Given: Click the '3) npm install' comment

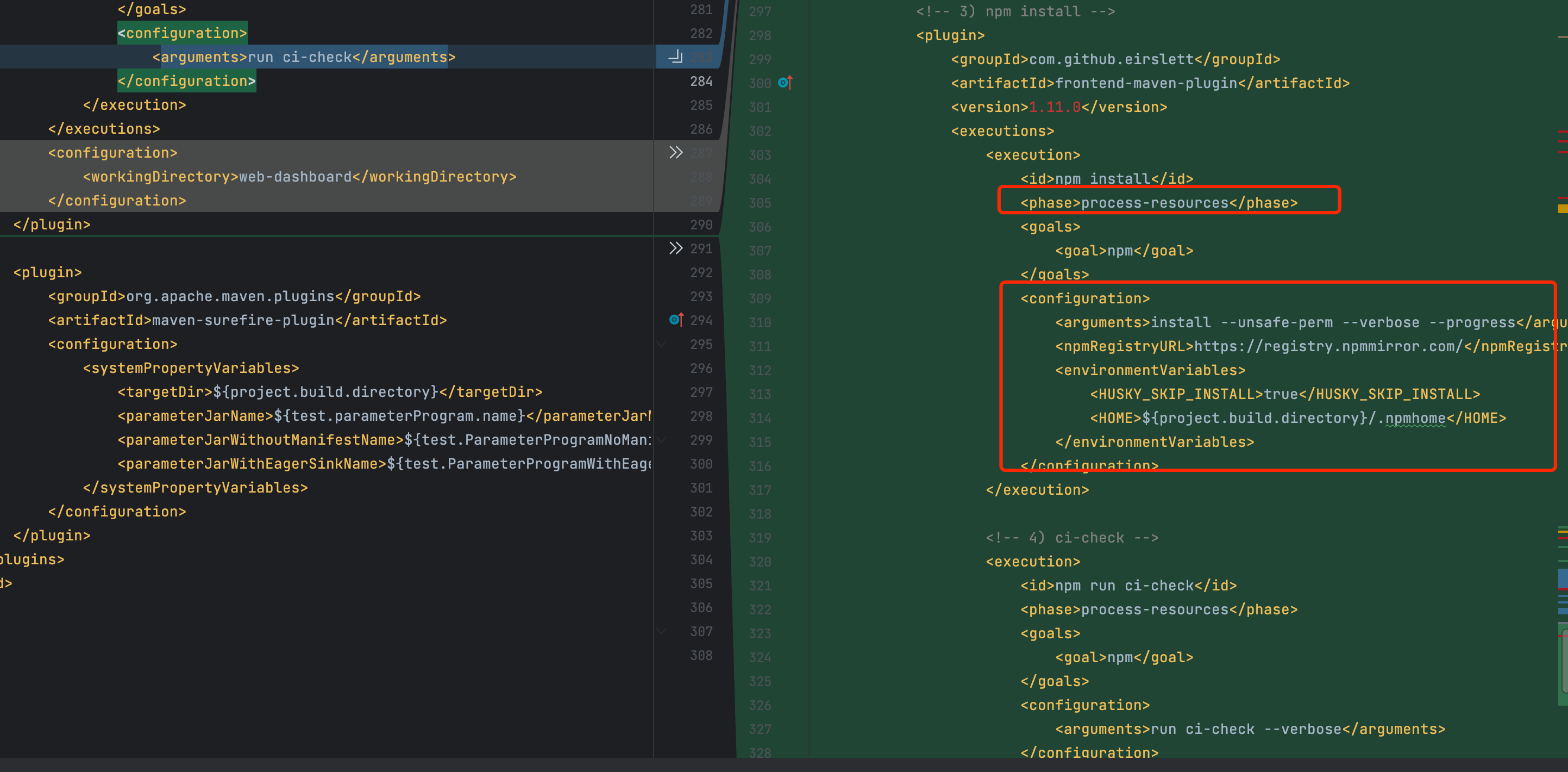Looking at the screenshot, I should click(x=1015, y=11).
